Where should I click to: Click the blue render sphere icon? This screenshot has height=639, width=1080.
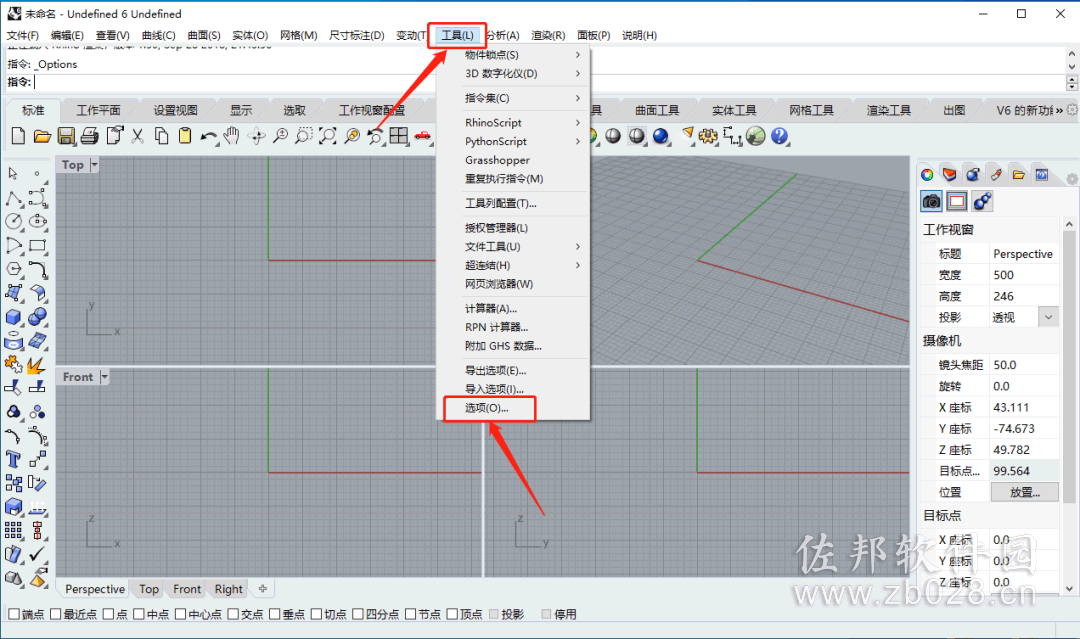pos(661,136)
